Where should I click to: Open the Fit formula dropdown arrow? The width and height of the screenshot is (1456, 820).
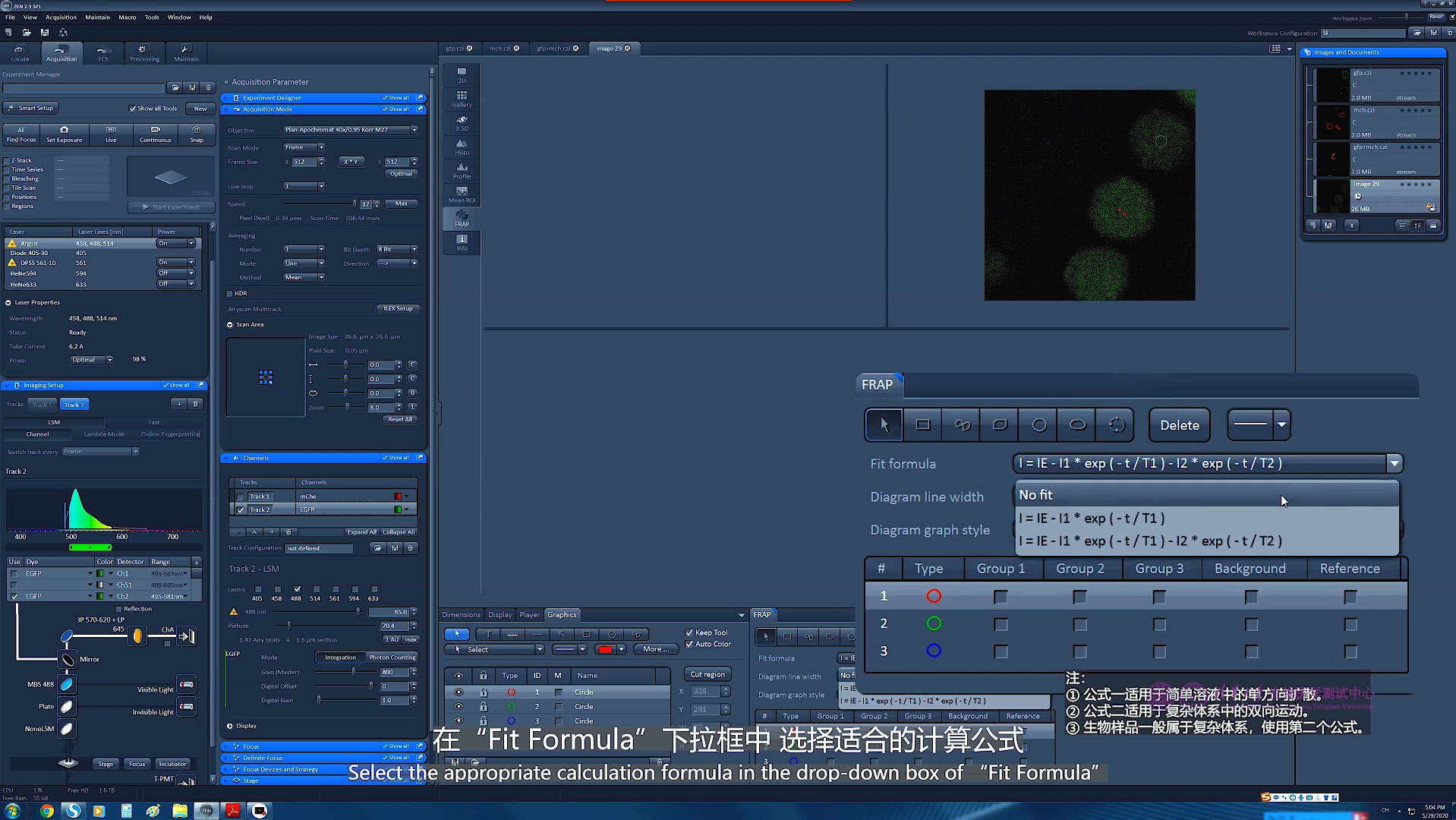coord(1394,463)
